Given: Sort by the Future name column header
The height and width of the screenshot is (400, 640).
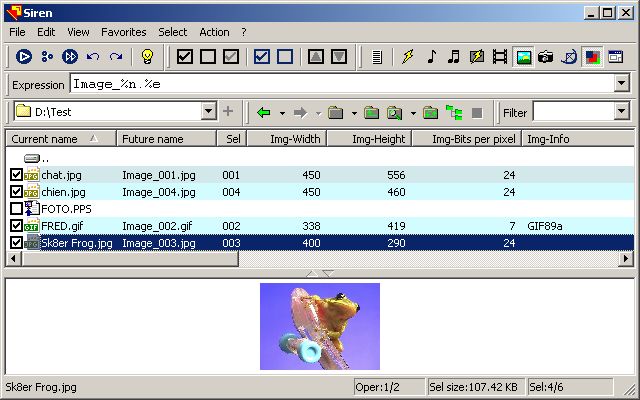Looking at the screenshot, I should pos(166,139).
